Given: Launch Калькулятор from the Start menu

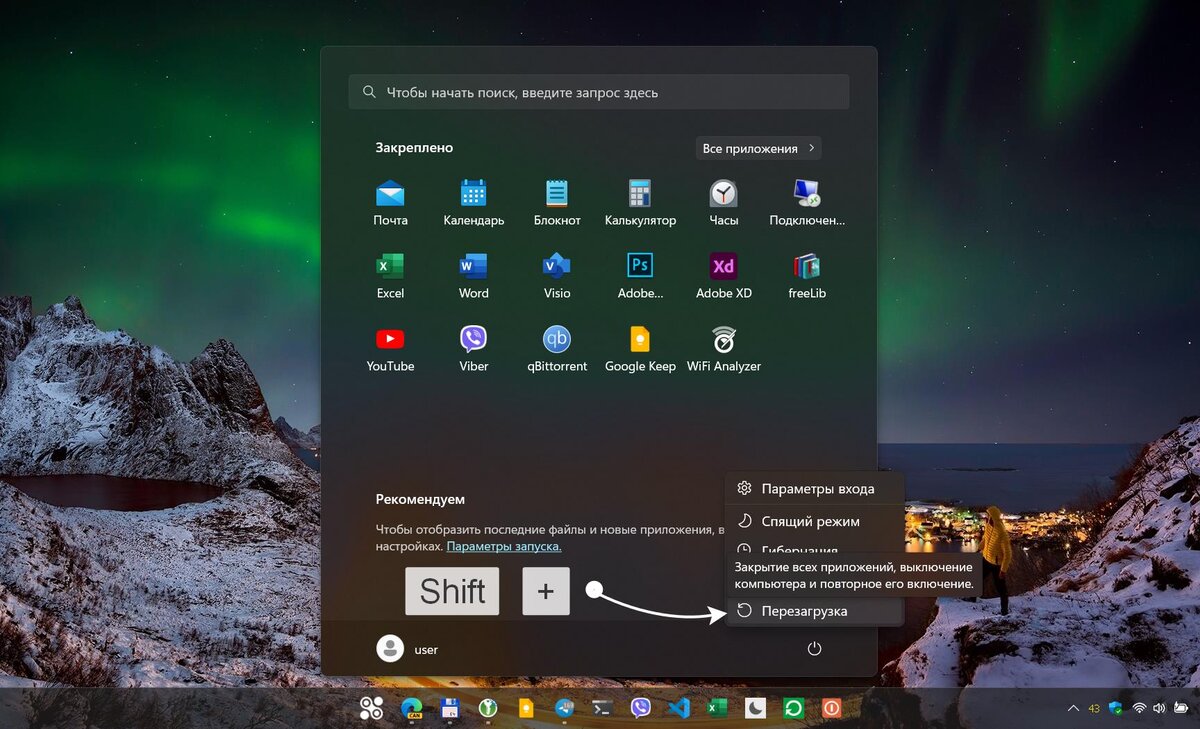Looking at the screenshot, I should pos(640,203).
